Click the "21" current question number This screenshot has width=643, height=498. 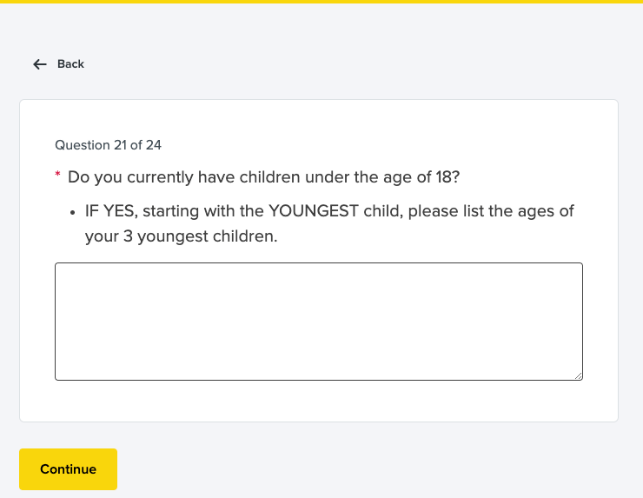coord(120,145)
